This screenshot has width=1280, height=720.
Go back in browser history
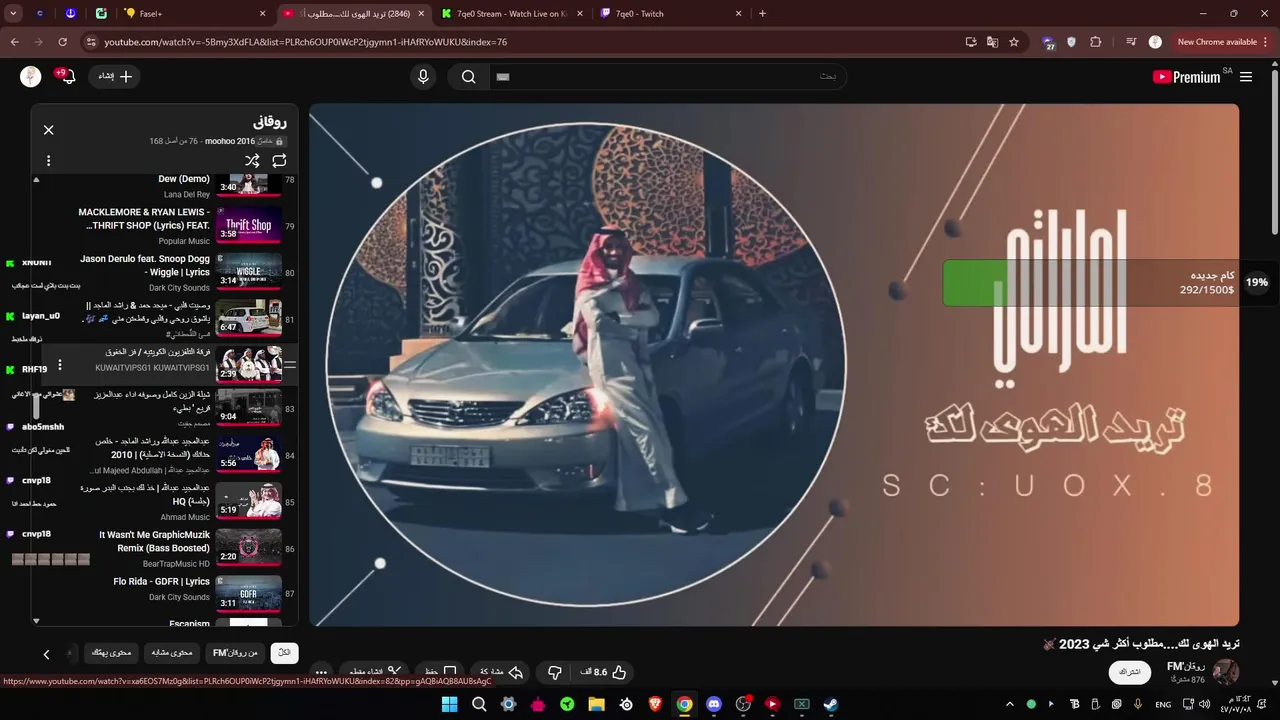tap(14, 42)
